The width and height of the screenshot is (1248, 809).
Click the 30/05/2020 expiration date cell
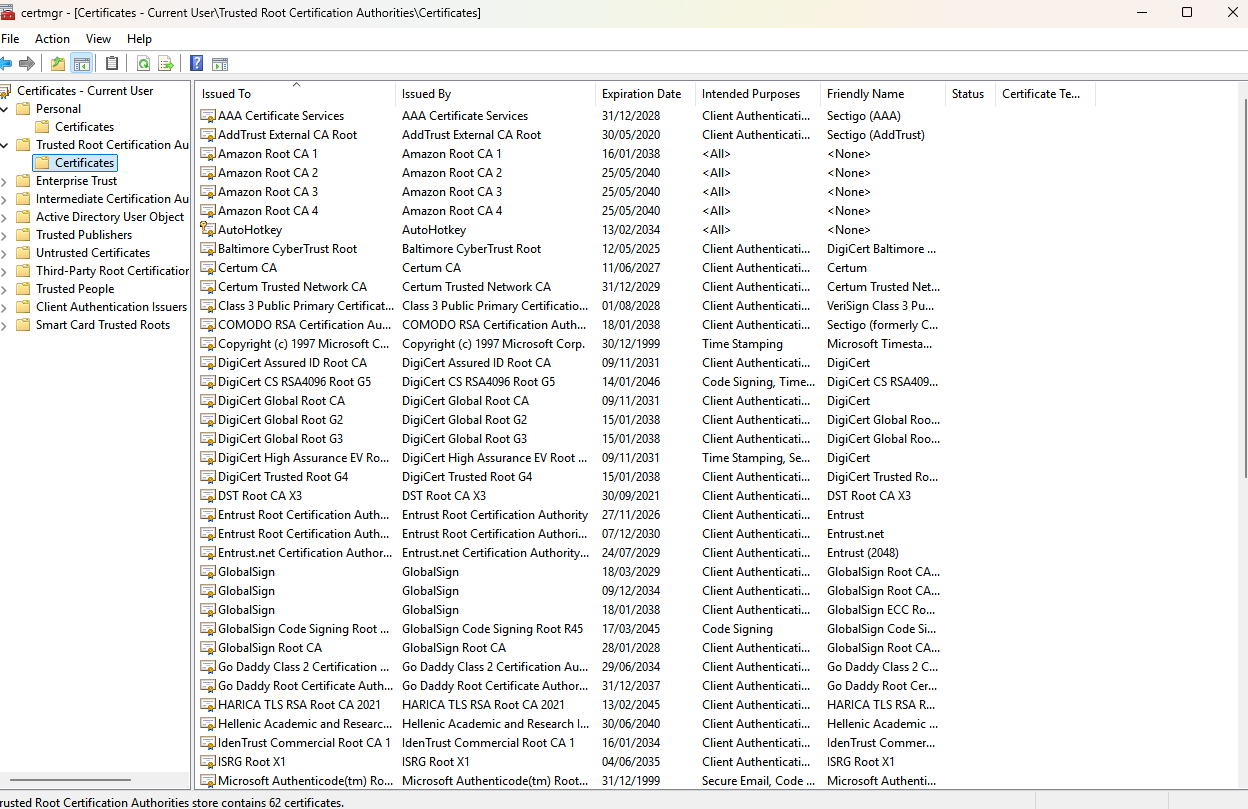click(631, 135)
